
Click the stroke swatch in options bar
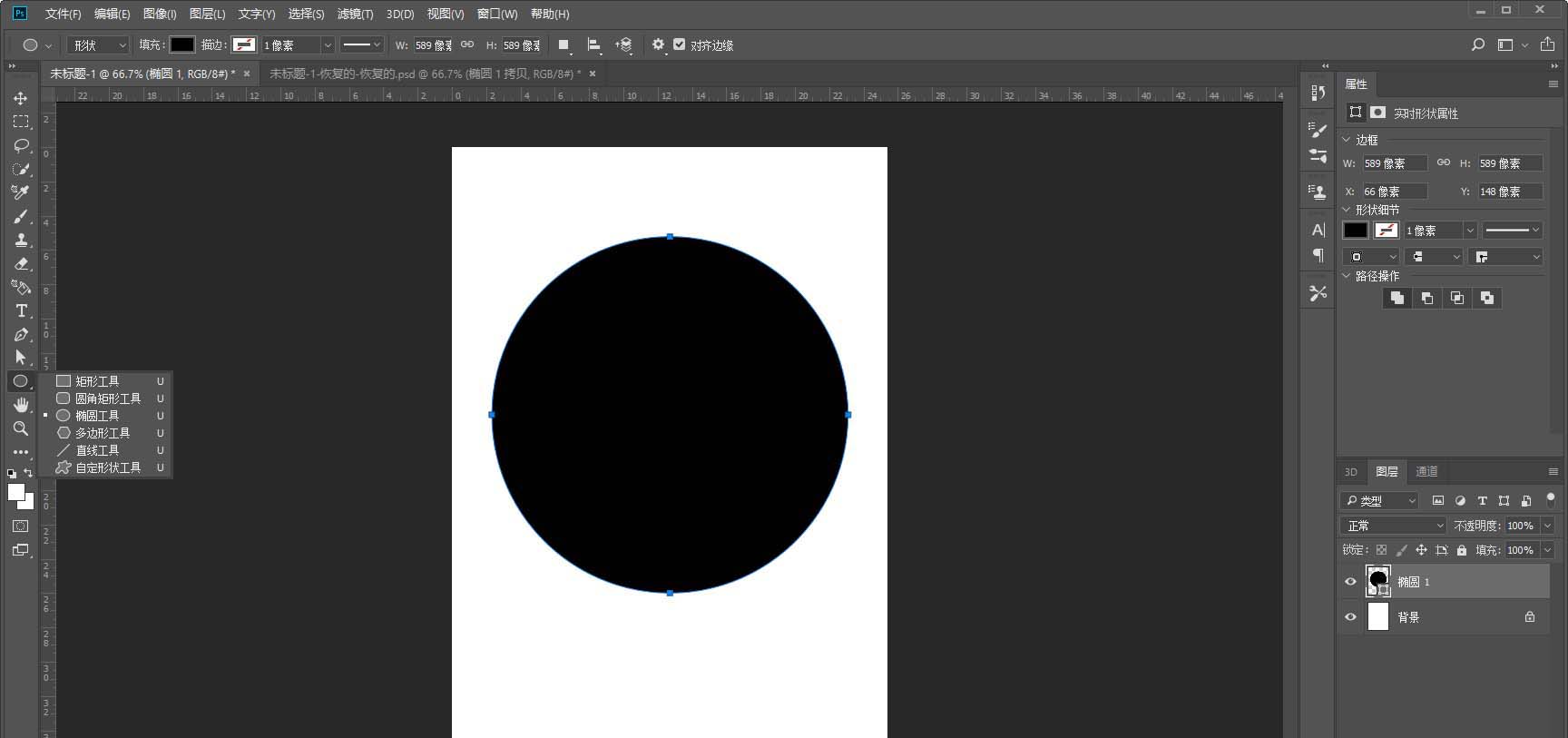pos(244,44)
